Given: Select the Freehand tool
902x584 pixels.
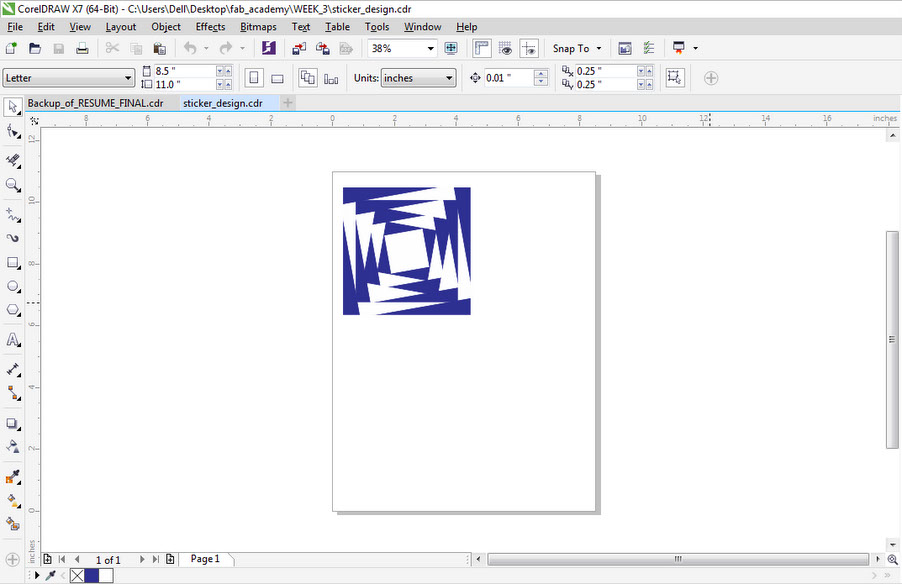Looking at the screenshot, I should tap(13, 214).
